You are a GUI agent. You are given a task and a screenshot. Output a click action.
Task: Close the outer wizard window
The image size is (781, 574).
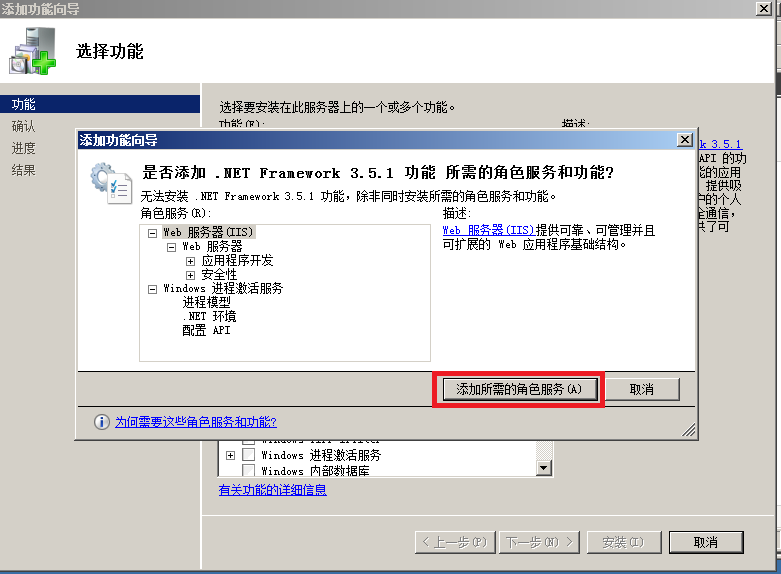coord(764,8)
